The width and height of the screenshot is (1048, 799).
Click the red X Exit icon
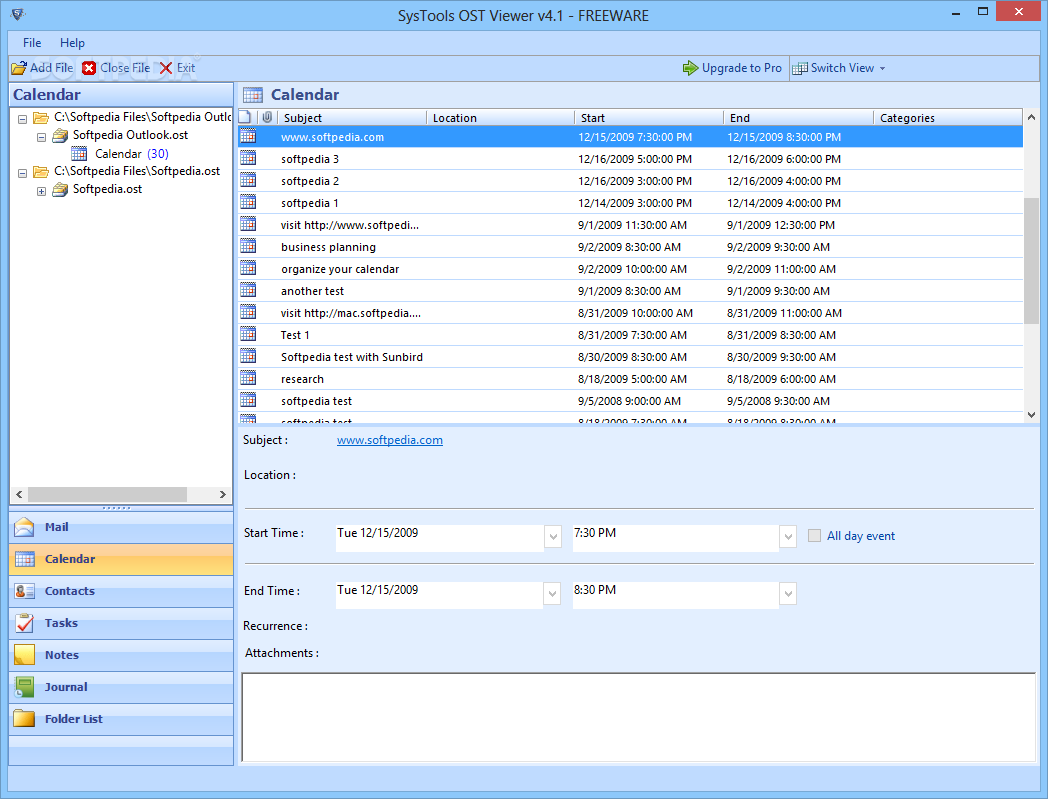pos(166,68)
